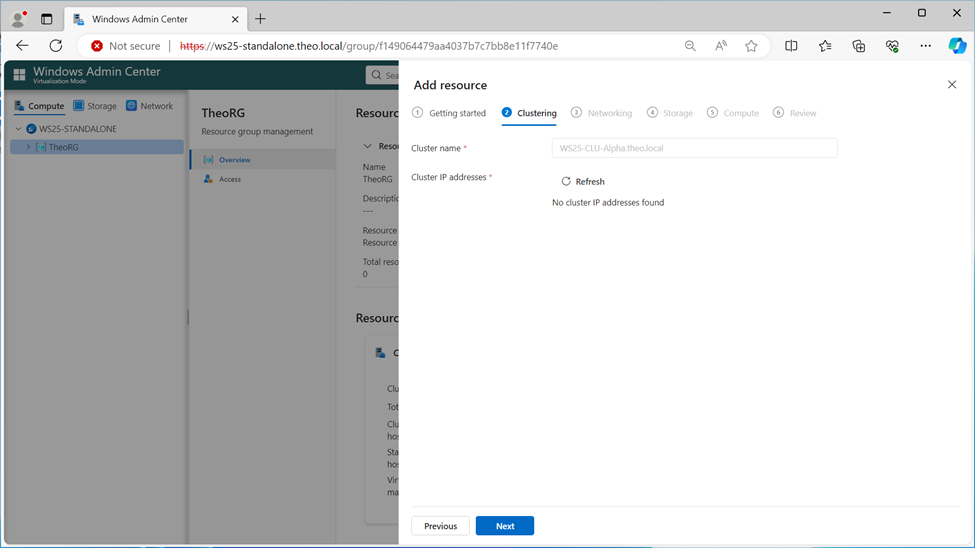The height and width of the screenshot is (548, 975).
Task: Collapse the WS25-STANDALONE tree node
Action: coord(19,129)
